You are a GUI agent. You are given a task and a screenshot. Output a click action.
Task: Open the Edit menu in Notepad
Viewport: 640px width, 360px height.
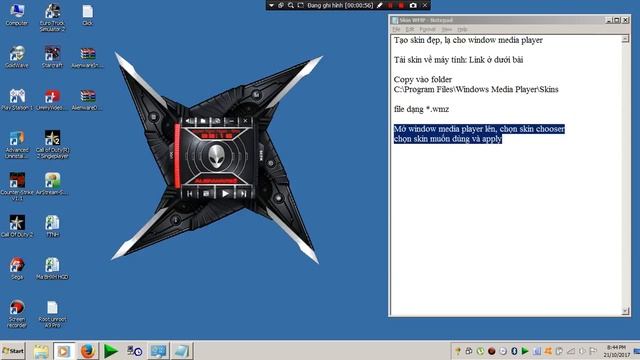pyautogui.click(x=410, y=29)
